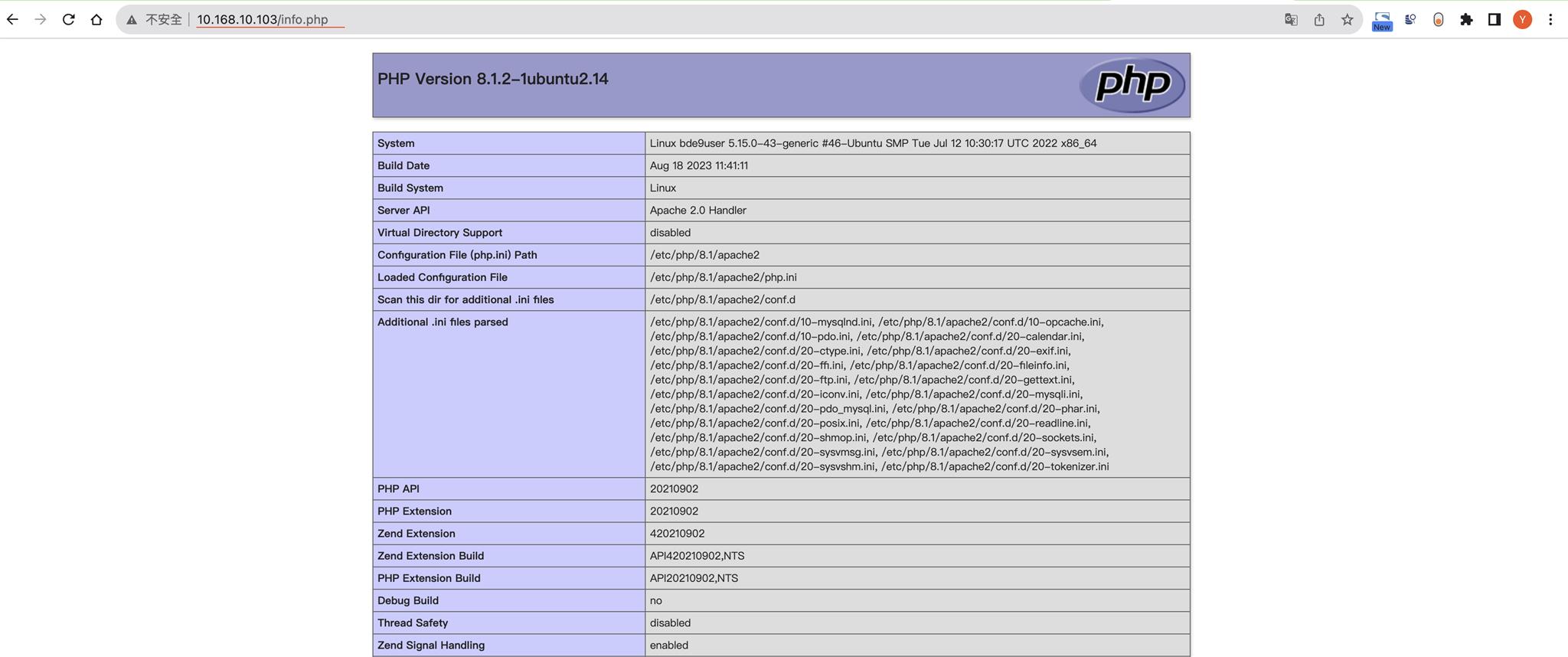Image resolution: width=1568 pixels, height=657 pixels.
Task: Click the not-secure warning triangle icon
Action: 132,20
